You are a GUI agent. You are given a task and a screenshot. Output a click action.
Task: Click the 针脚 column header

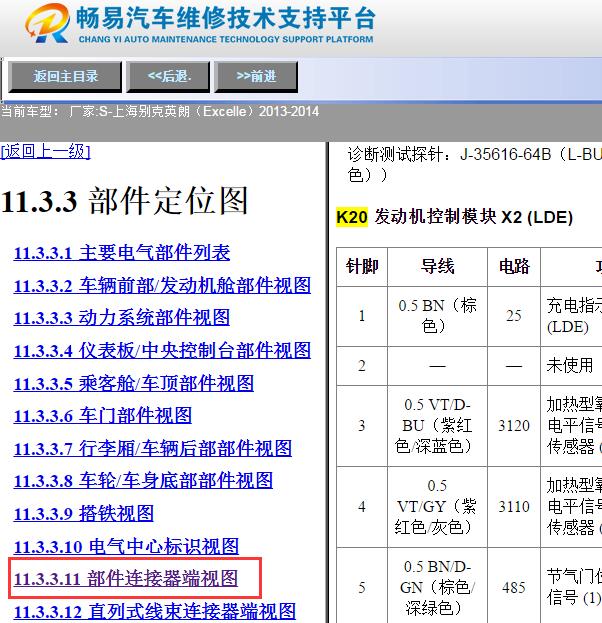(x=362, y=266)
